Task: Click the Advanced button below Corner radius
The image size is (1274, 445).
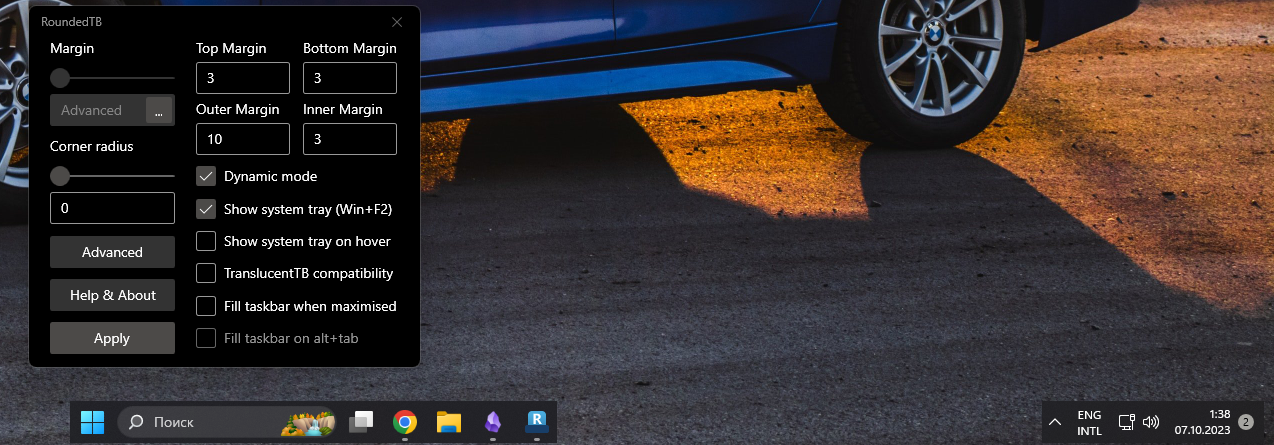Action: pyautogui.click(x=112, y=252)
